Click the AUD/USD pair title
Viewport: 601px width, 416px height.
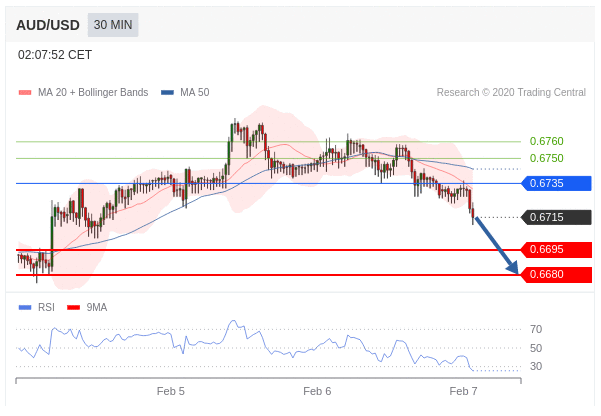(x=48, y=25)
